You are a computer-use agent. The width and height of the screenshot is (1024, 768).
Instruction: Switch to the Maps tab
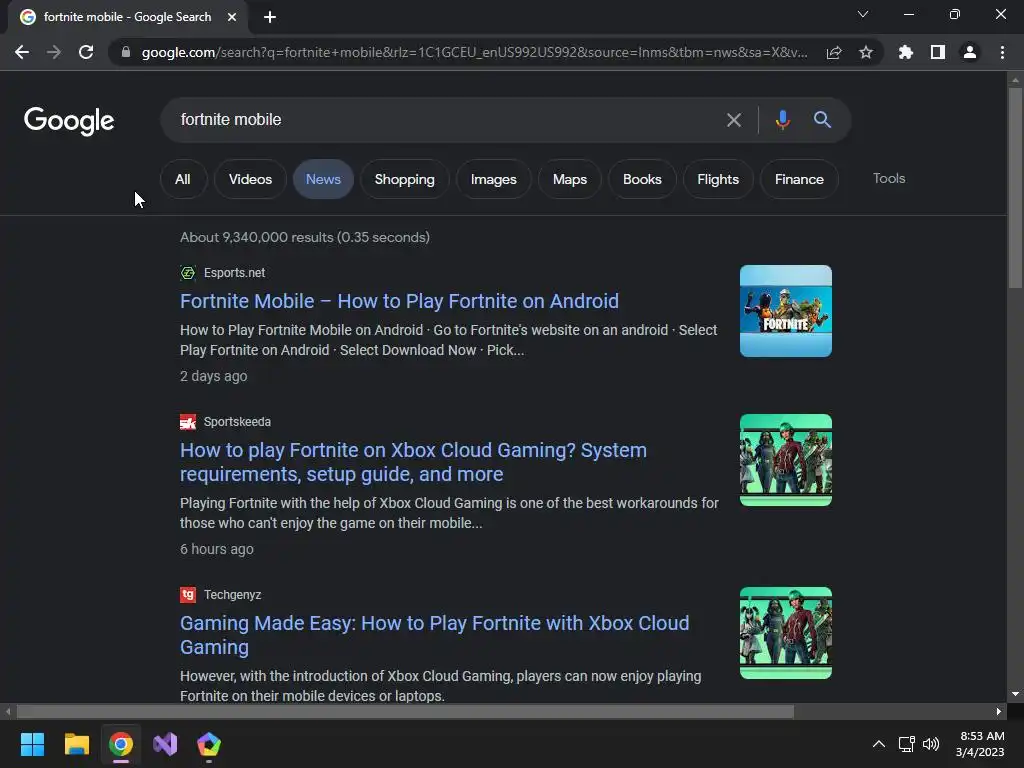(569, 179)
